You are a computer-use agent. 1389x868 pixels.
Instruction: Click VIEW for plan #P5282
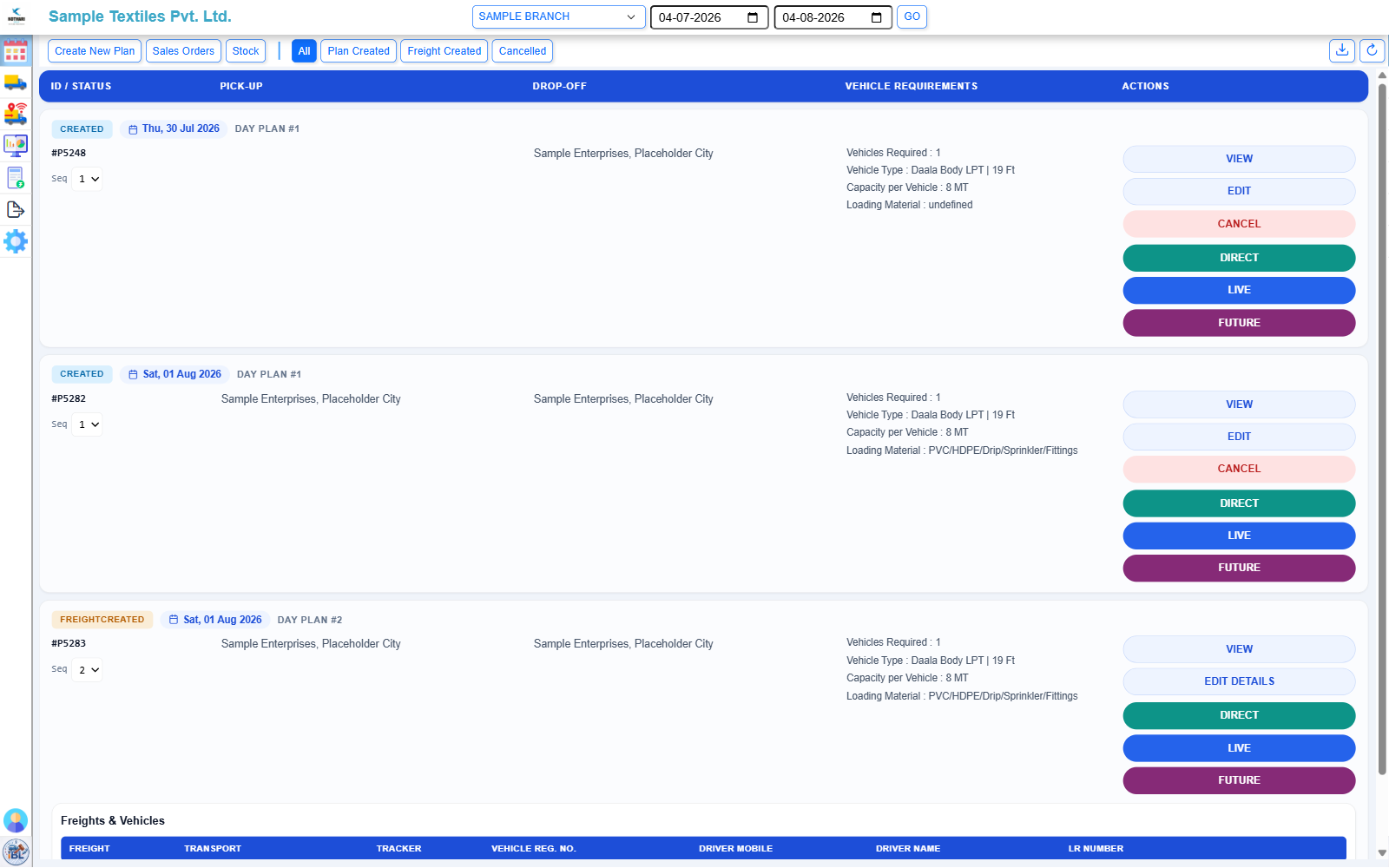tap(1239, 404)
